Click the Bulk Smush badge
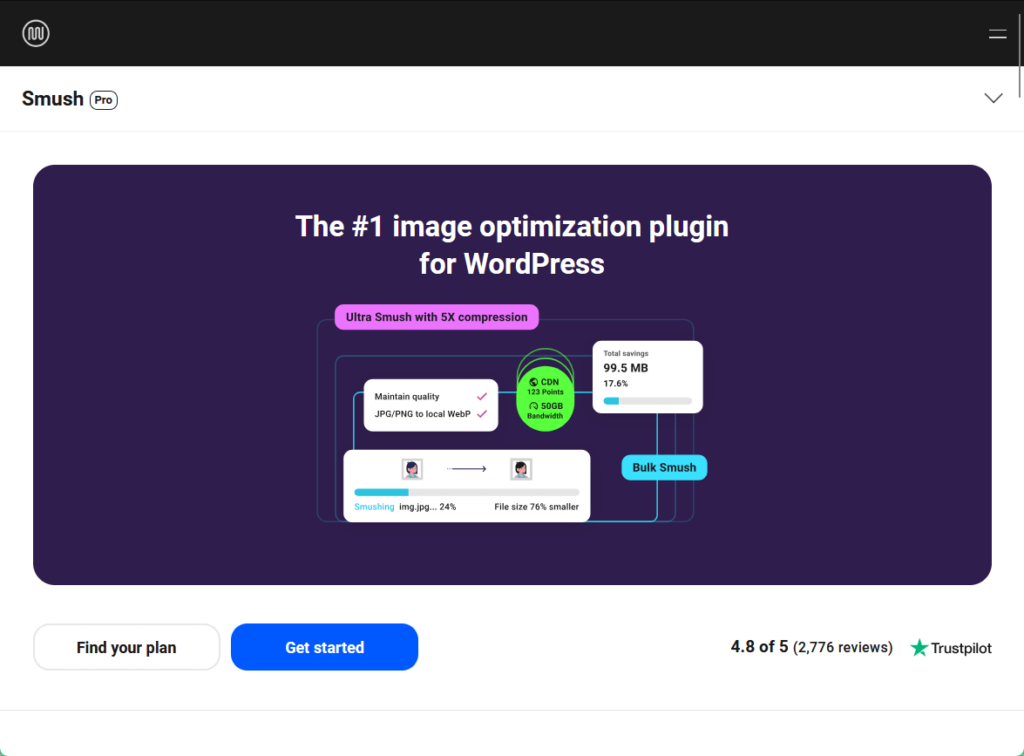1024x756 pixels. pyautogui.click(x=664, y=467)
